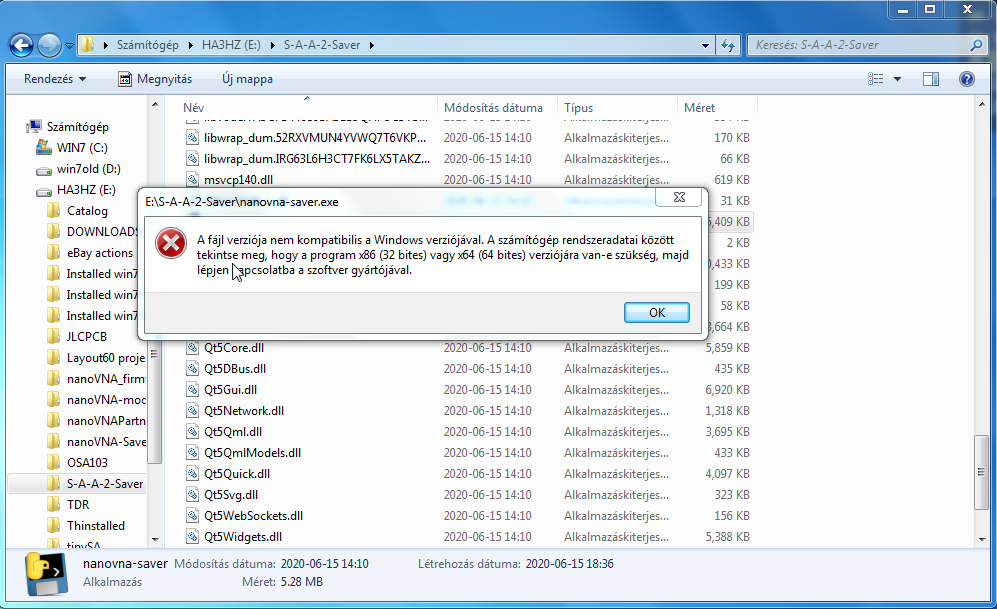
Task: Refresh the S-A-A-2-Saver folder view
Action: pos(728,45)
